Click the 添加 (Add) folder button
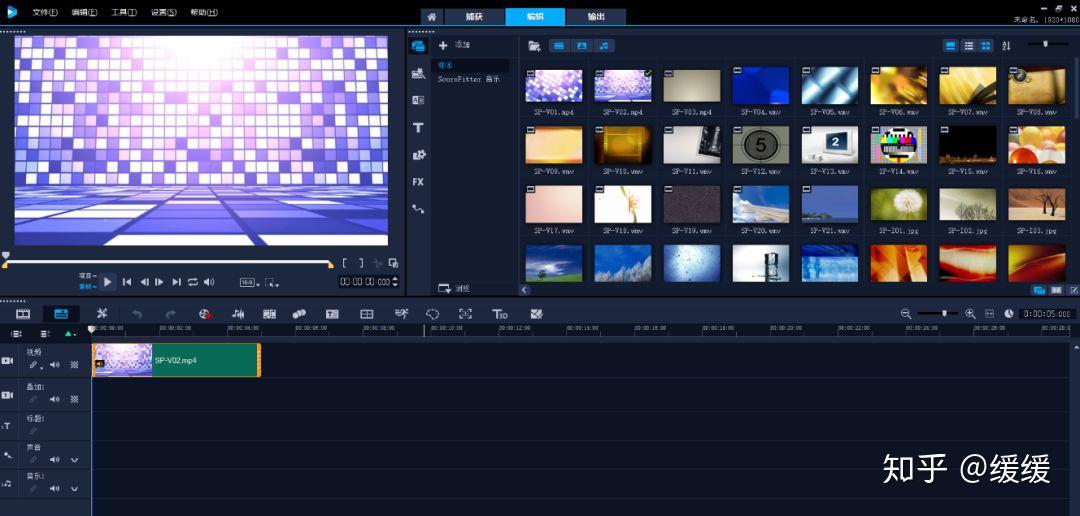This screenshot has width=1080, height=516. (453, 45)
